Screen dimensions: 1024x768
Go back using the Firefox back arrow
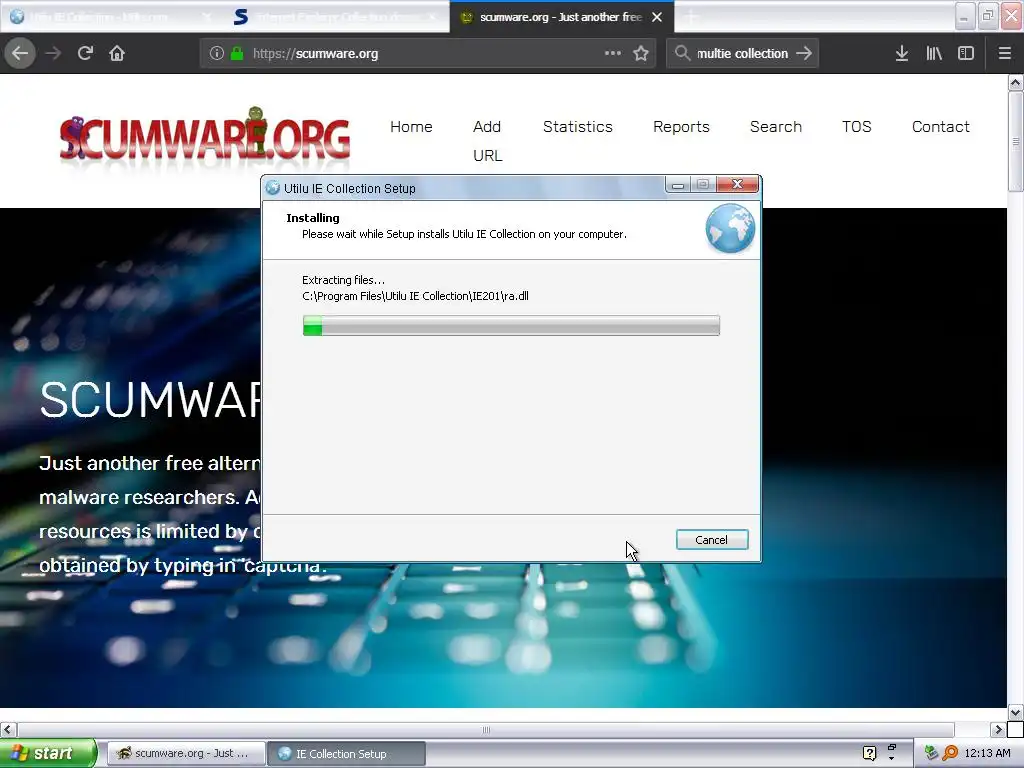tap(20, 54)
